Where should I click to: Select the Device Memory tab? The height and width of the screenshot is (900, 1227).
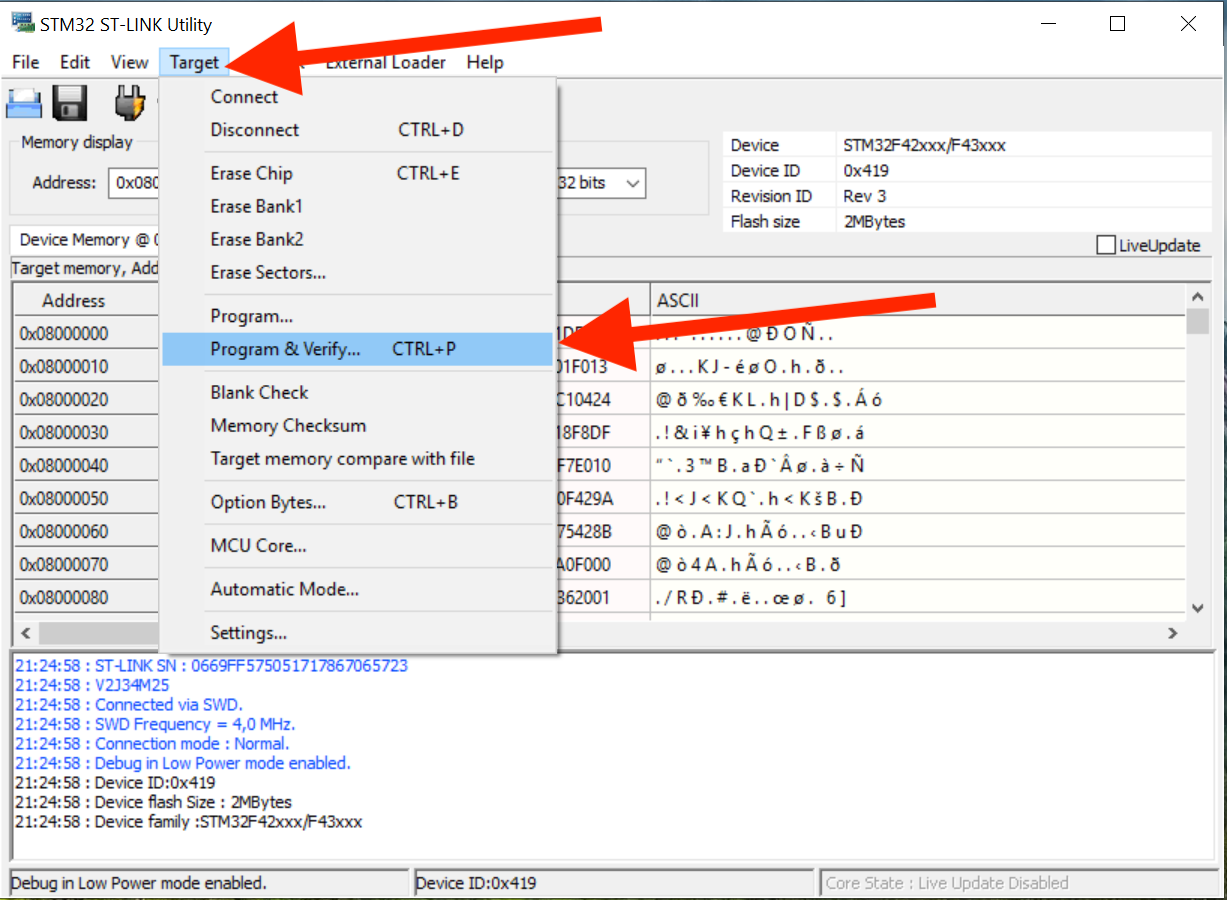[x=85, y=240]
